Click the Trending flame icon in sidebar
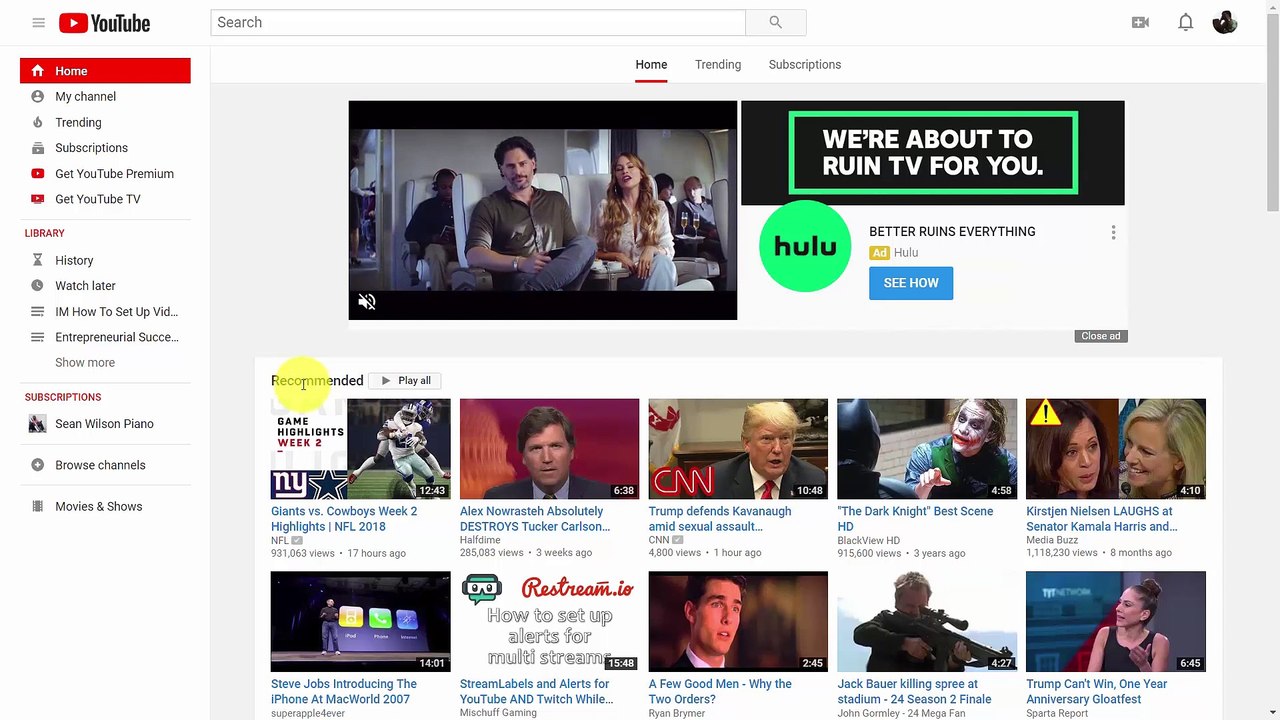This screenshot has height=720, width=1280. point(37,122)
